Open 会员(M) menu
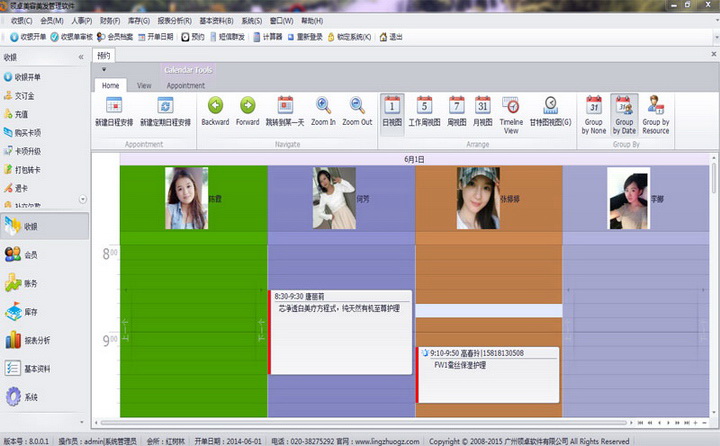Image resolution: width=720 pixels, height=446 pixels. pos(52,21)
